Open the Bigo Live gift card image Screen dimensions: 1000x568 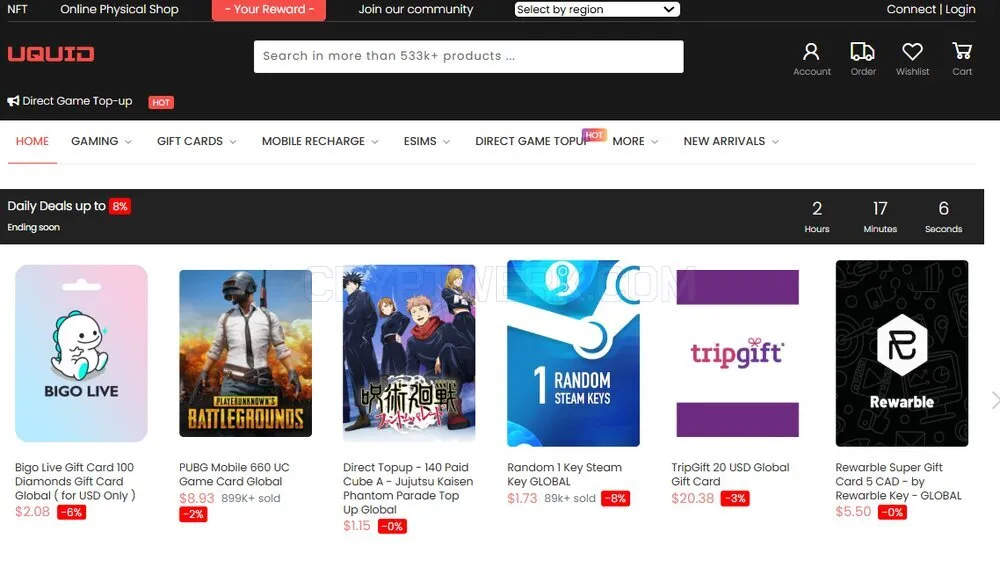pos(82,353)
